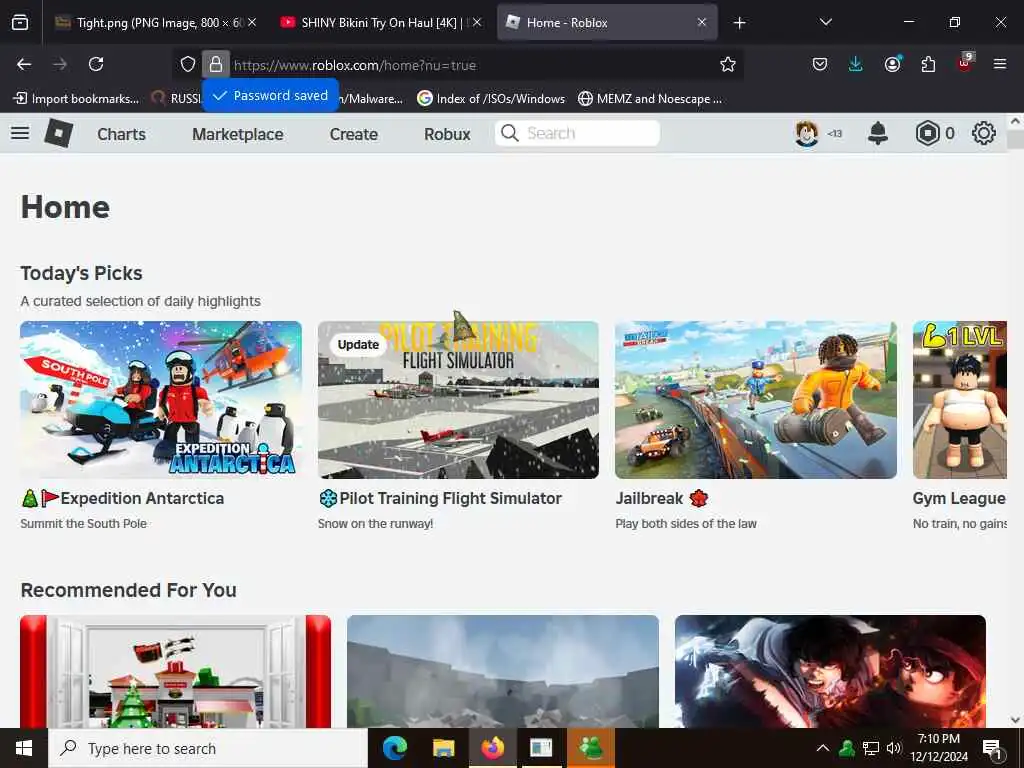Show hidden system tray icons
Screen dimensions: 1024x768
(x=823, y=748)
